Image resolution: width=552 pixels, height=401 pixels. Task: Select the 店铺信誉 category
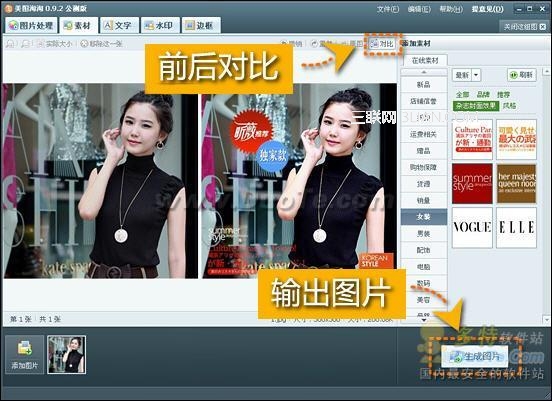pos(424,101)
